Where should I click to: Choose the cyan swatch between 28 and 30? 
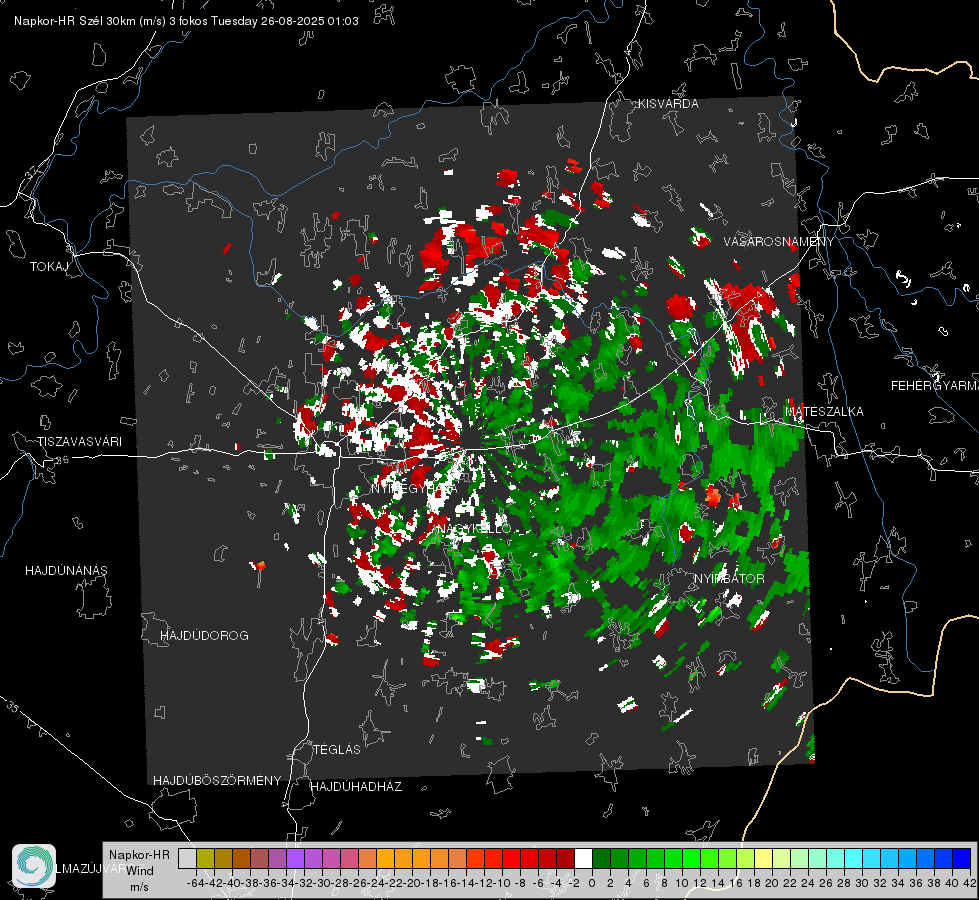pos(853,858)
